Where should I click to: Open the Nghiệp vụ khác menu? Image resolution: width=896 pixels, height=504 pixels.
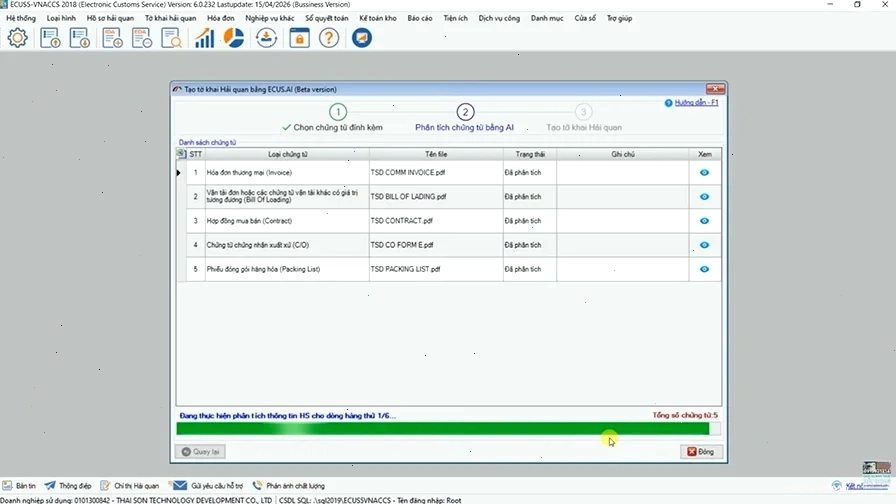click(x=270, y=18)
